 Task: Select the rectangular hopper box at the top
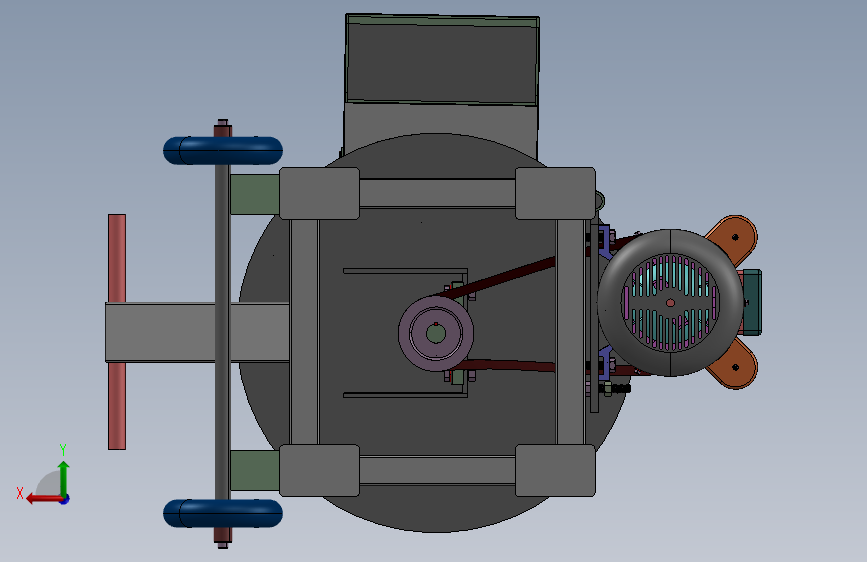click(442, 59)
